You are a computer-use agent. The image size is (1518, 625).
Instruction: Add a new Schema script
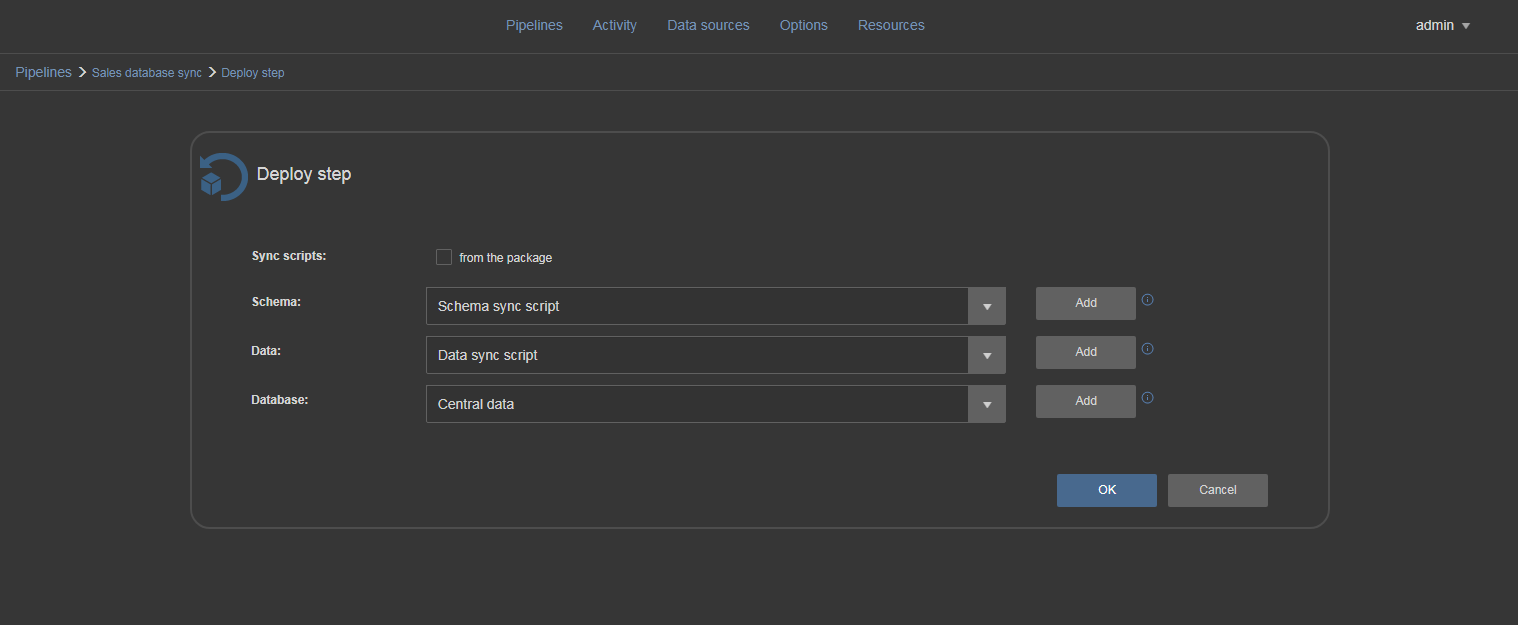(x=1086, y=303)
